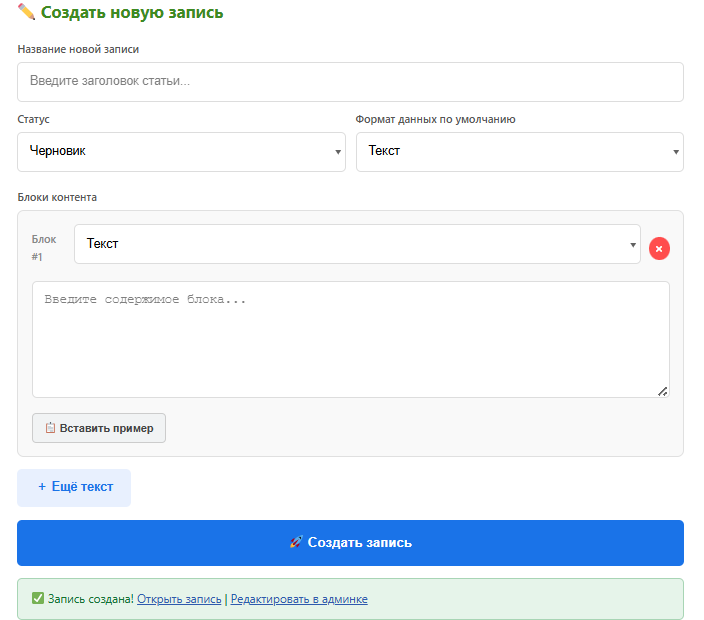Add another block with Ещё текст

pos(74,487)
